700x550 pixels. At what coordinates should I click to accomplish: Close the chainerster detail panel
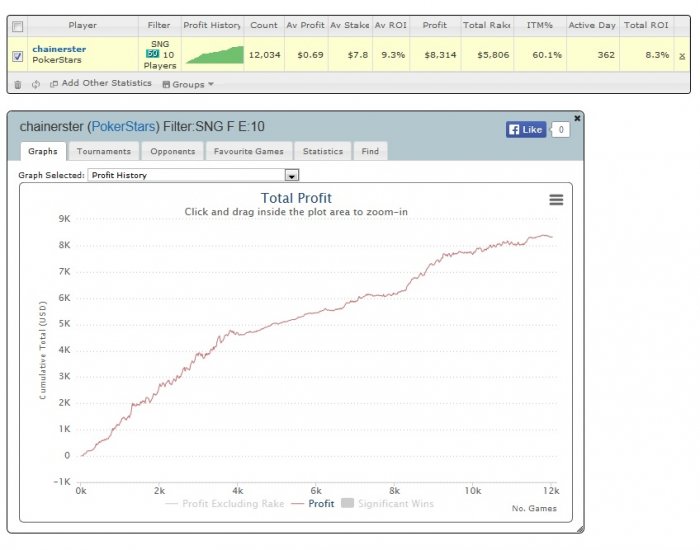(x=577, y=118)
